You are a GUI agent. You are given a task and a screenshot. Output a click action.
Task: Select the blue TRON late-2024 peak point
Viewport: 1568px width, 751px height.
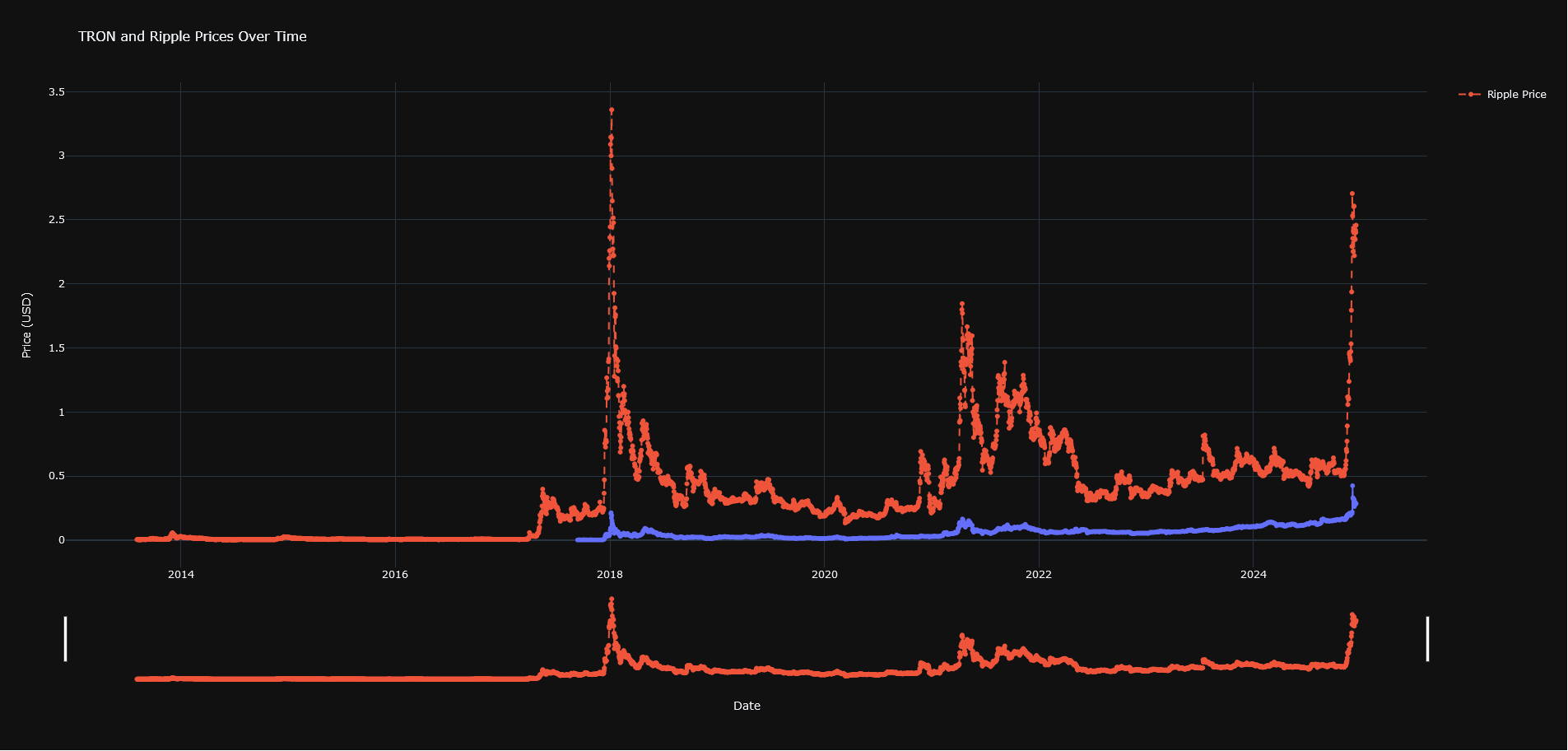coord(1352,486)
